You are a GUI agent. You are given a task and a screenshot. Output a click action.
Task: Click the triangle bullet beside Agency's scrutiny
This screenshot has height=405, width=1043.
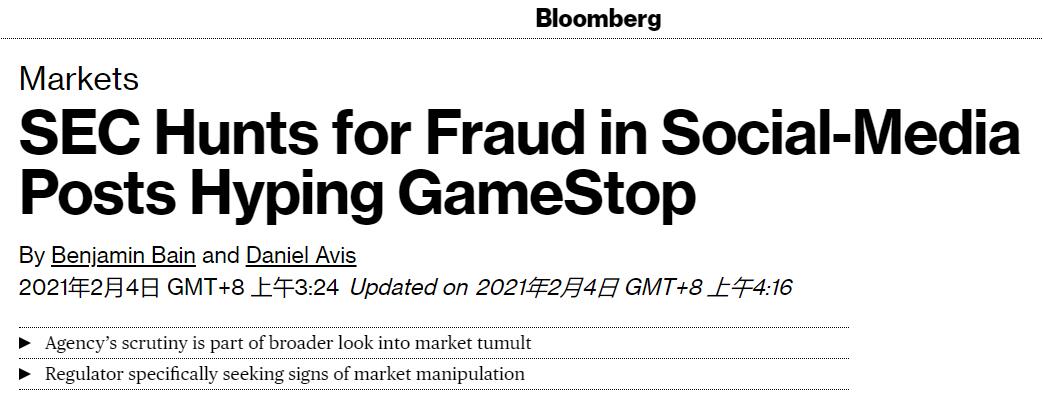[26, 343]
